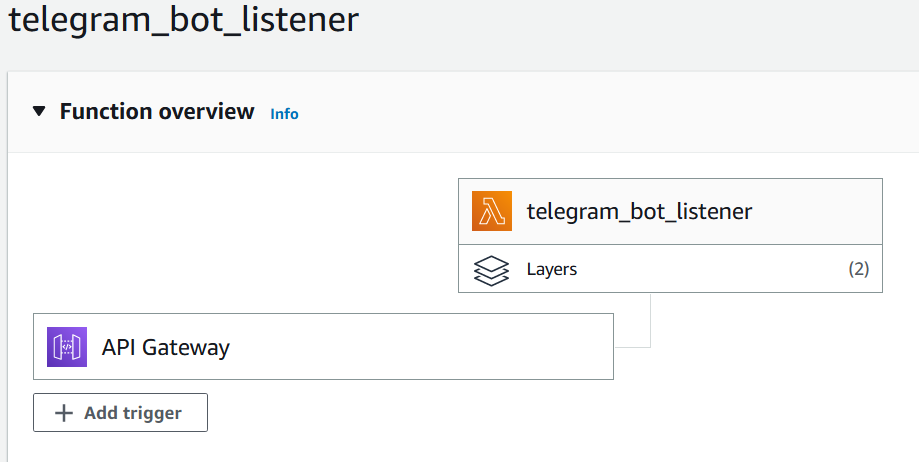Image resolution: width=919 pixels, height=462 pixels.
Task: Click the purple API Gateway icon
Action: pos(67,347)
